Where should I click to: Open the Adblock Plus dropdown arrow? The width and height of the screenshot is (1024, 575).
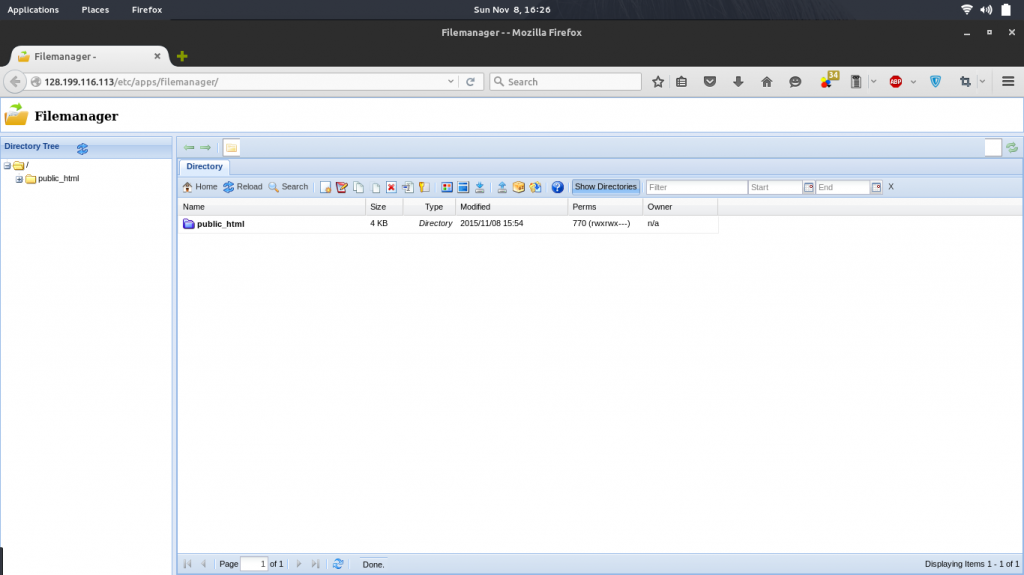click(x=913, y=82)
